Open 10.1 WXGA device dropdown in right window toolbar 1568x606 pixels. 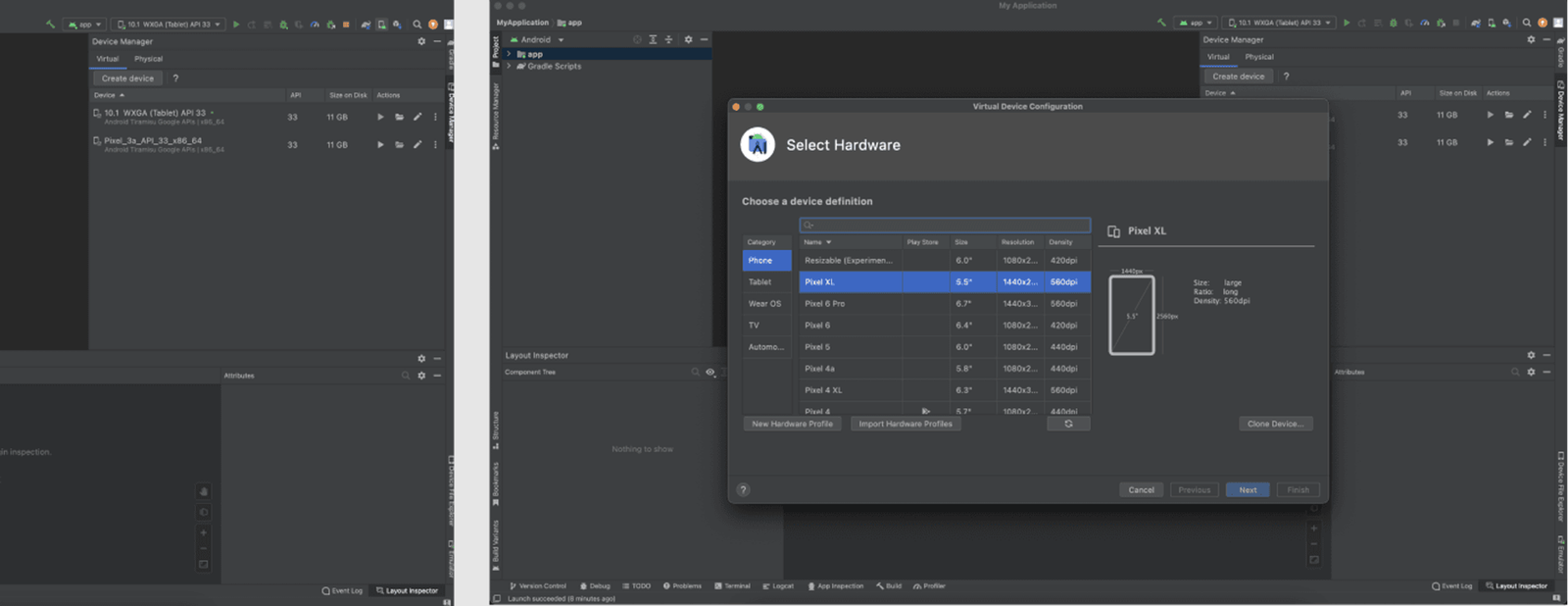1279,23
